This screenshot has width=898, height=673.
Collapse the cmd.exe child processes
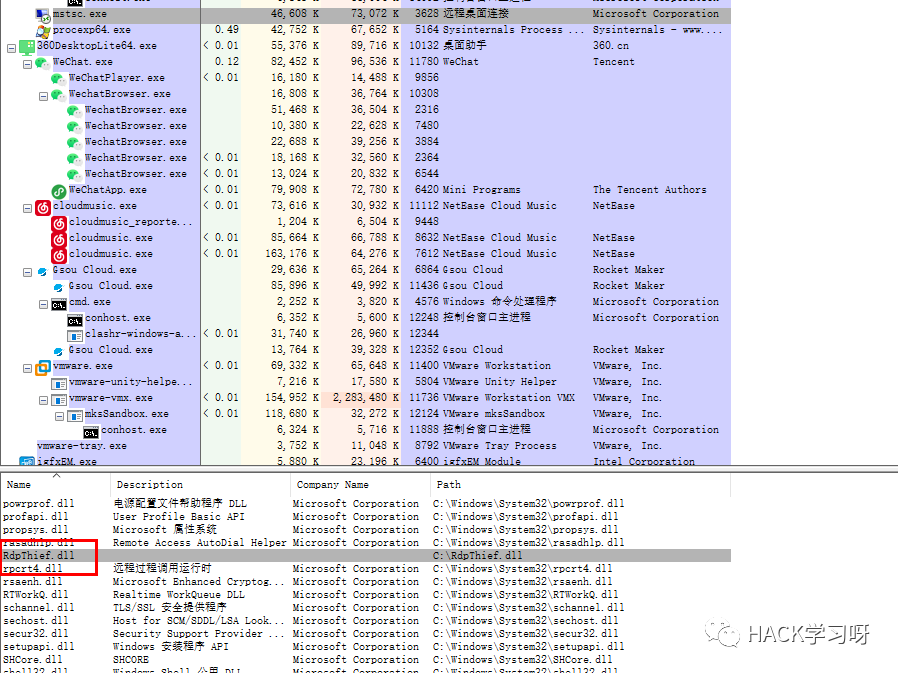tap(44, 305)
